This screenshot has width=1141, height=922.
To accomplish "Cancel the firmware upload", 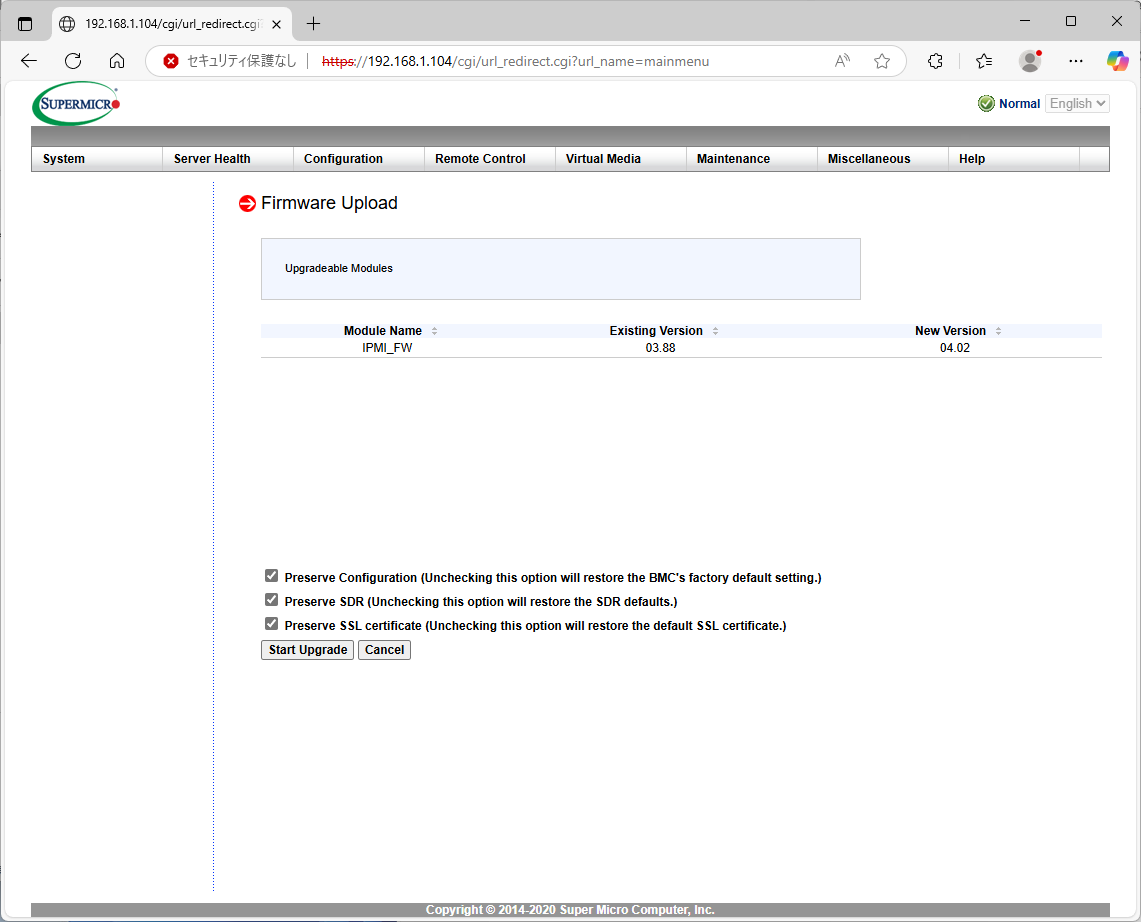I will [384, 650].
